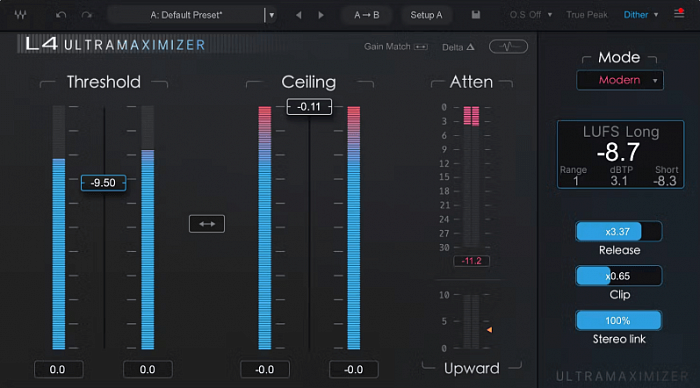Adjust the Release x3.37 slider
This screenshot has width=700, height=388.
tap(619, 232)
